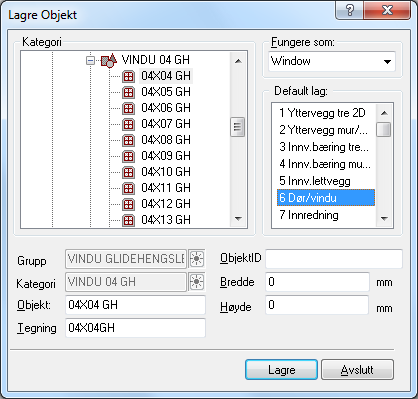Image resolution: width=418 pixels, height=399 pixels.
Task: Close the Lagre Objekt dialog
Action: tap(387, 10)
